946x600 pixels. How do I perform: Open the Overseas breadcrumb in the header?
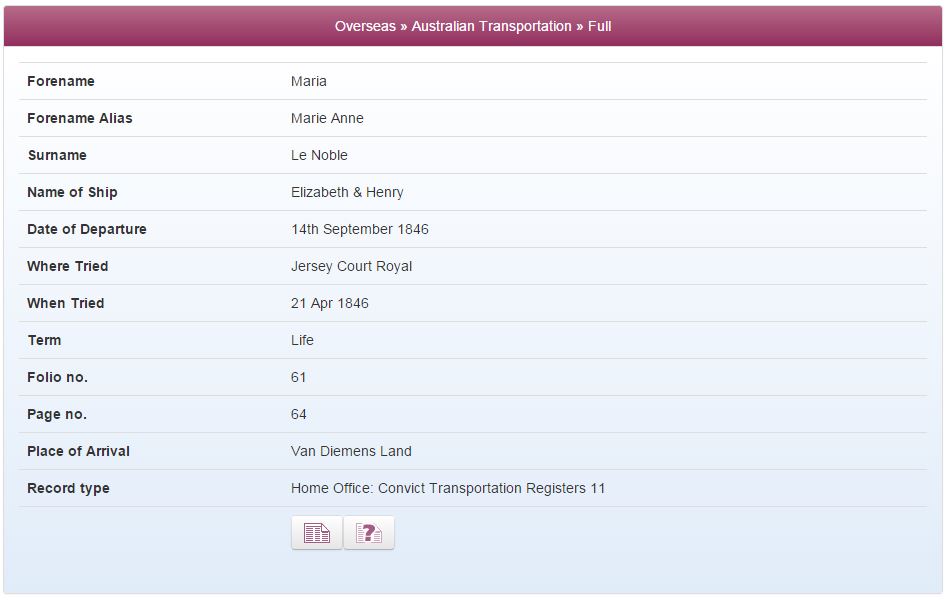pos(365,27)
